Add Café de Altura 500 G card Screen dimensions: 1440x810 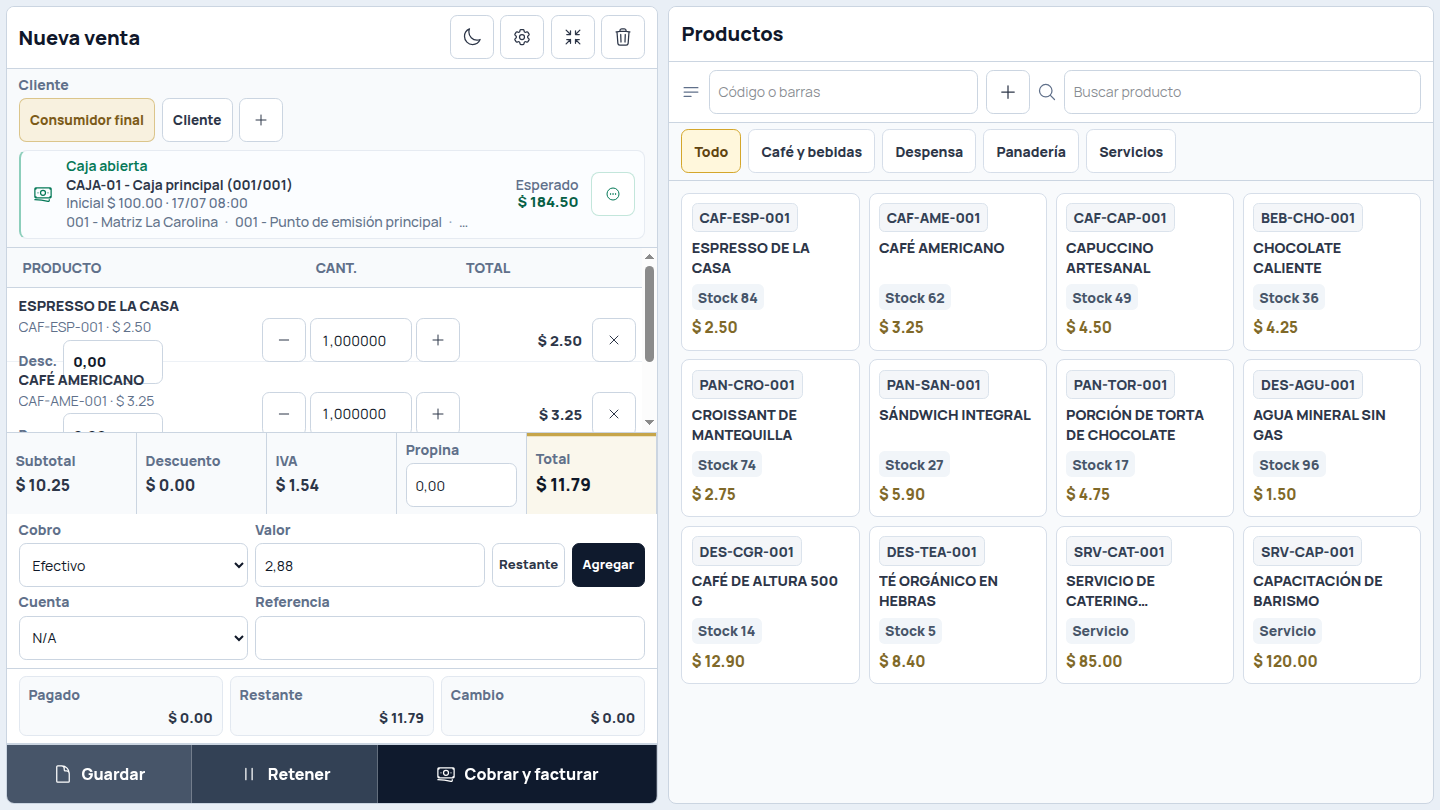point(770,605)
